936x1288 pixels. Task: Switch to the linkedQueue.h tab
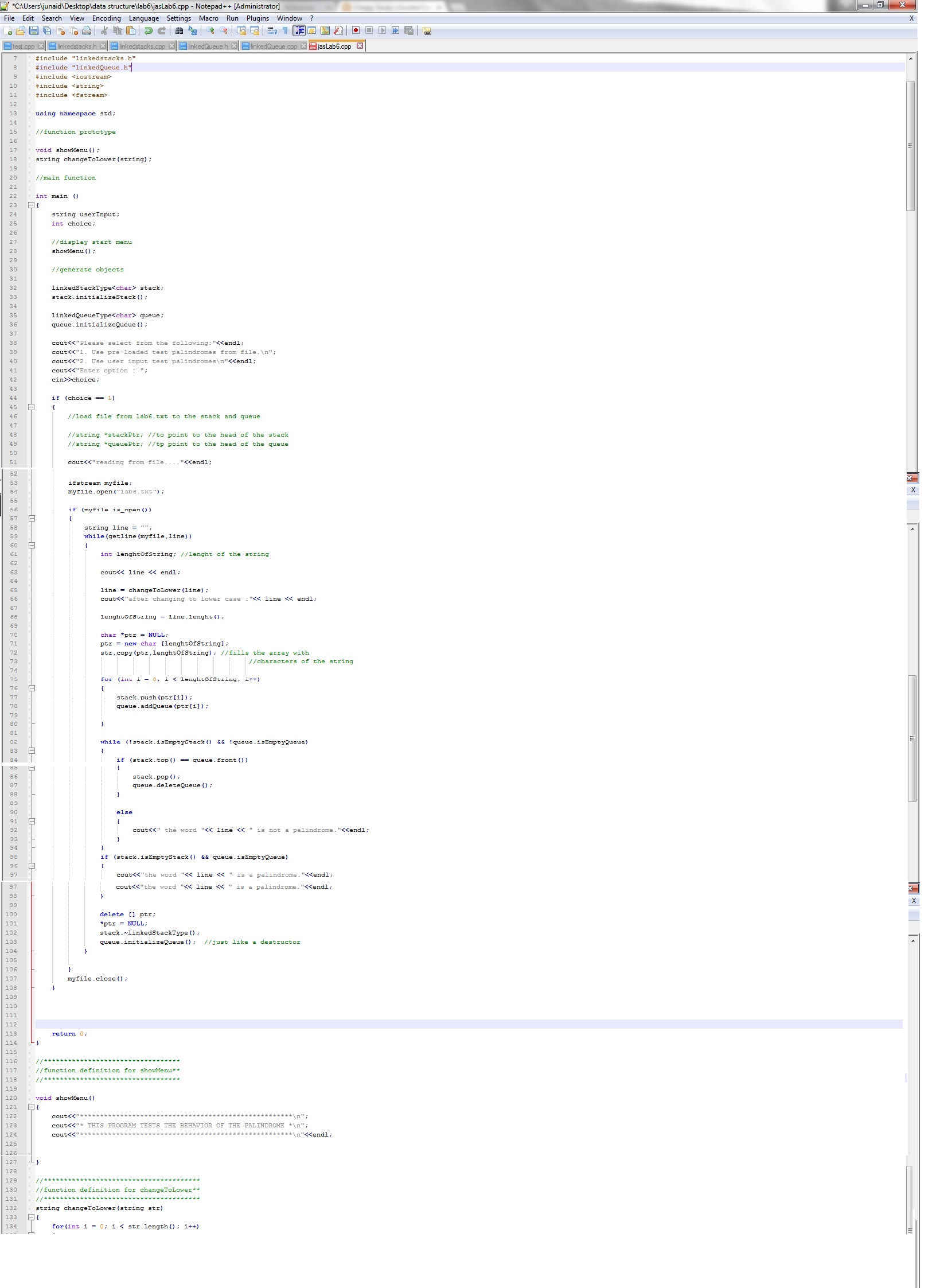208,46
